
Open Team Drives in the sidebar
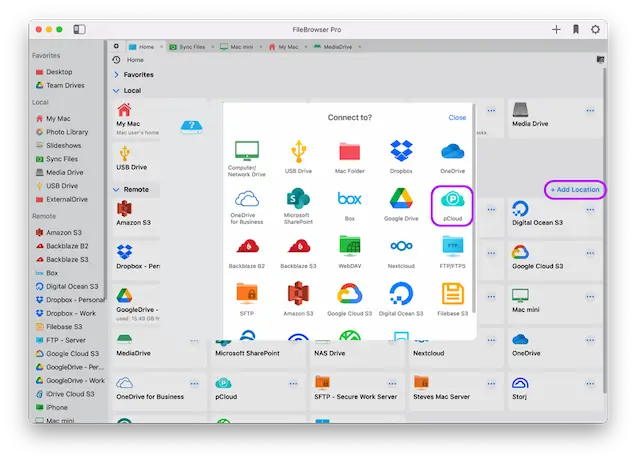point(60,85)
